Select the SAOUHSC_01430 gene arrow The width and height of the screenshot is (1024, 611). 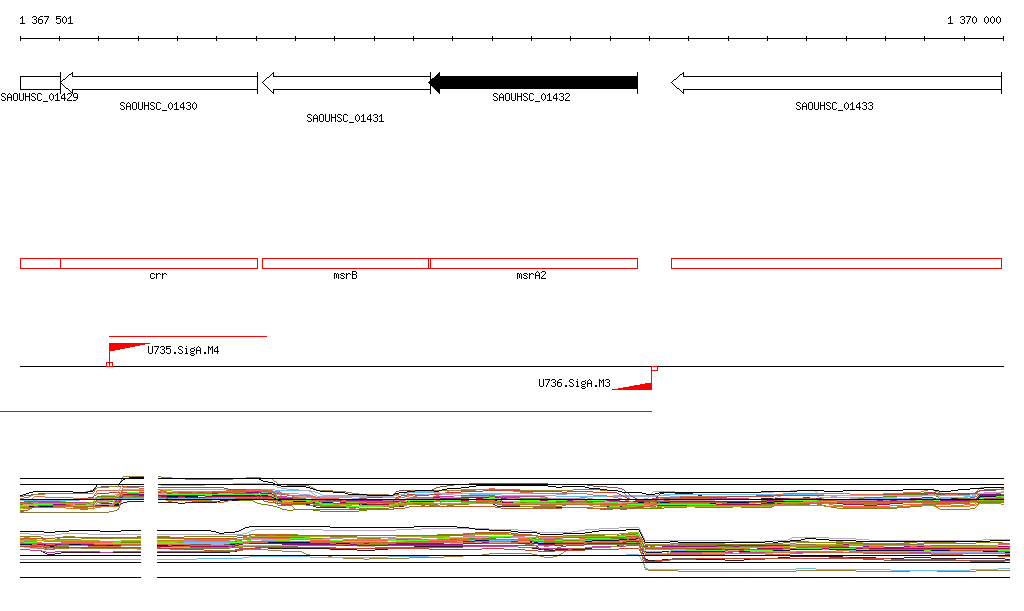click(159, 83)
